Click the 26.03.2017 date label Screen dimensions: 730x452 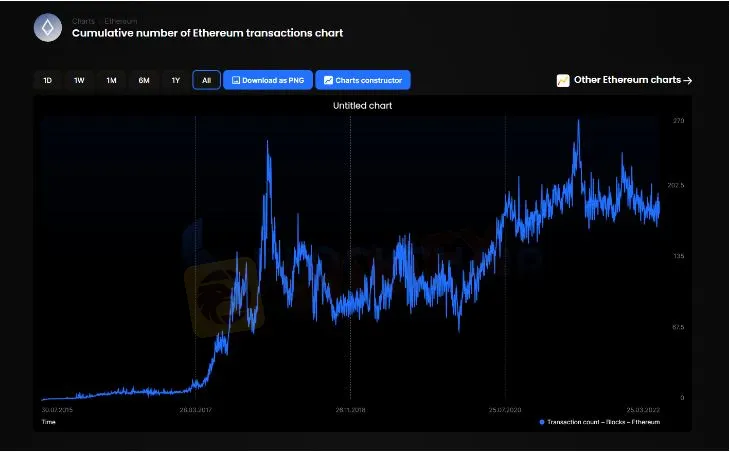point(196,410)
